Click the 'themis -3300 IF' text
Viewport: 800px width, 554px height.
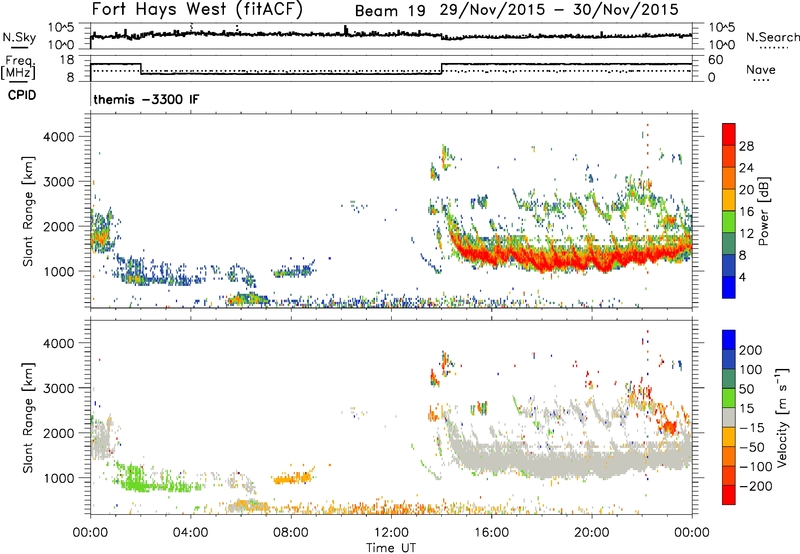(146, 99)
